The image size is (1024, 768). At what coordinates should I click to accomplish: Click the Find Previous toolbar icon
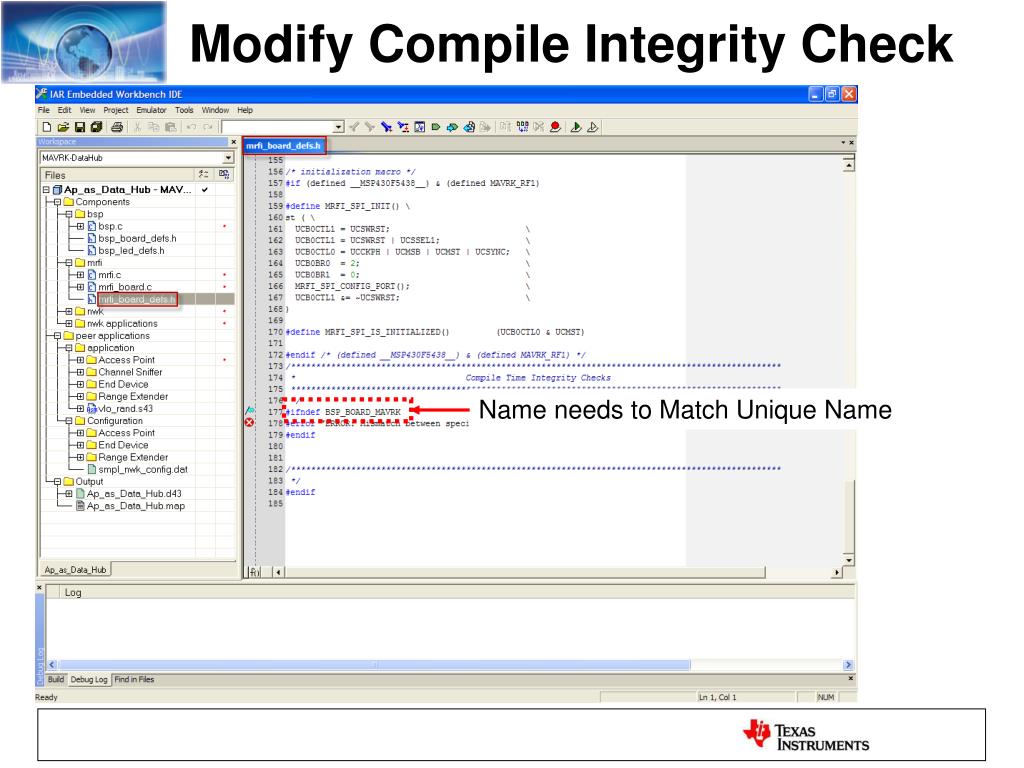[x=354, y=127]
